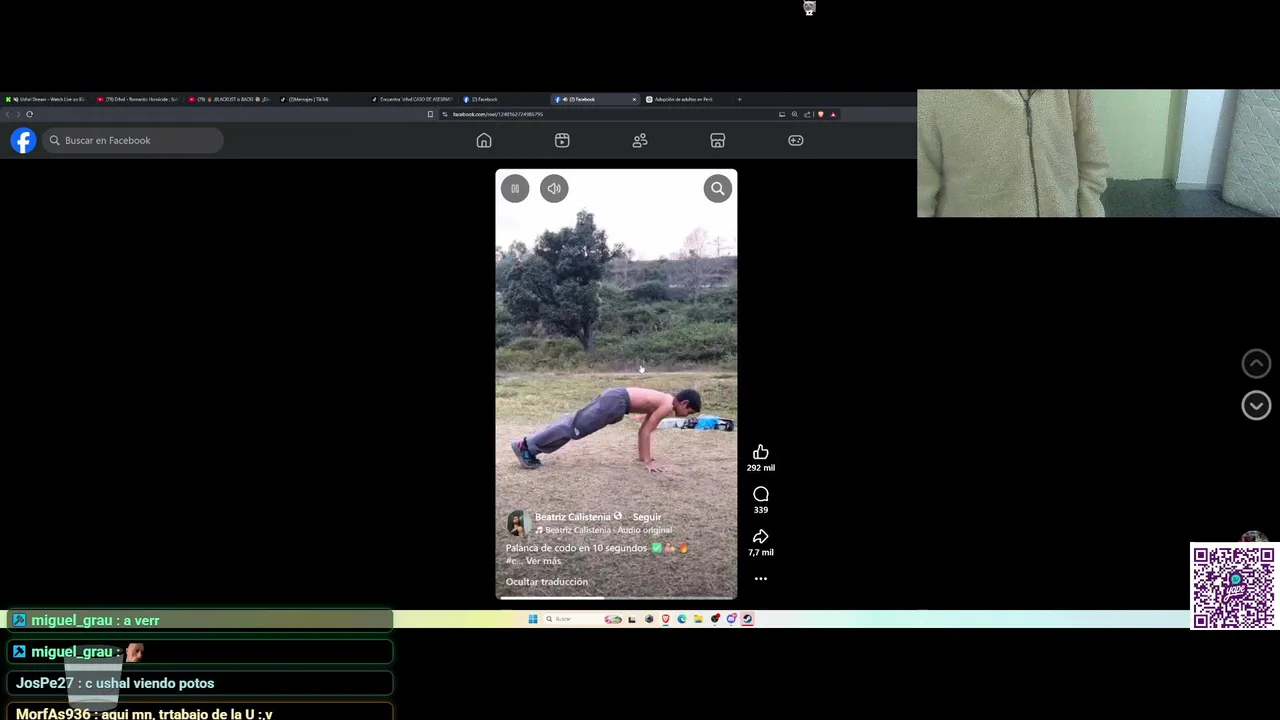Open Facebook Reels video tab

click(562, 141)
